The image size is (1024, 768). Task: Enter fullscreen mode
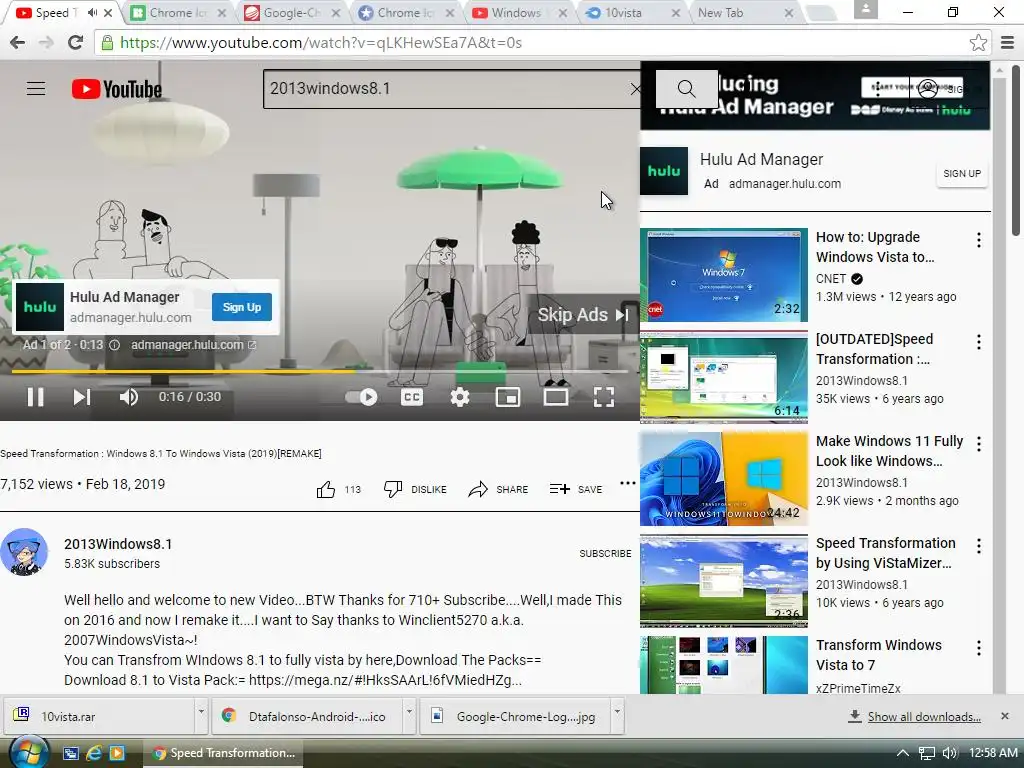(603, 396)
